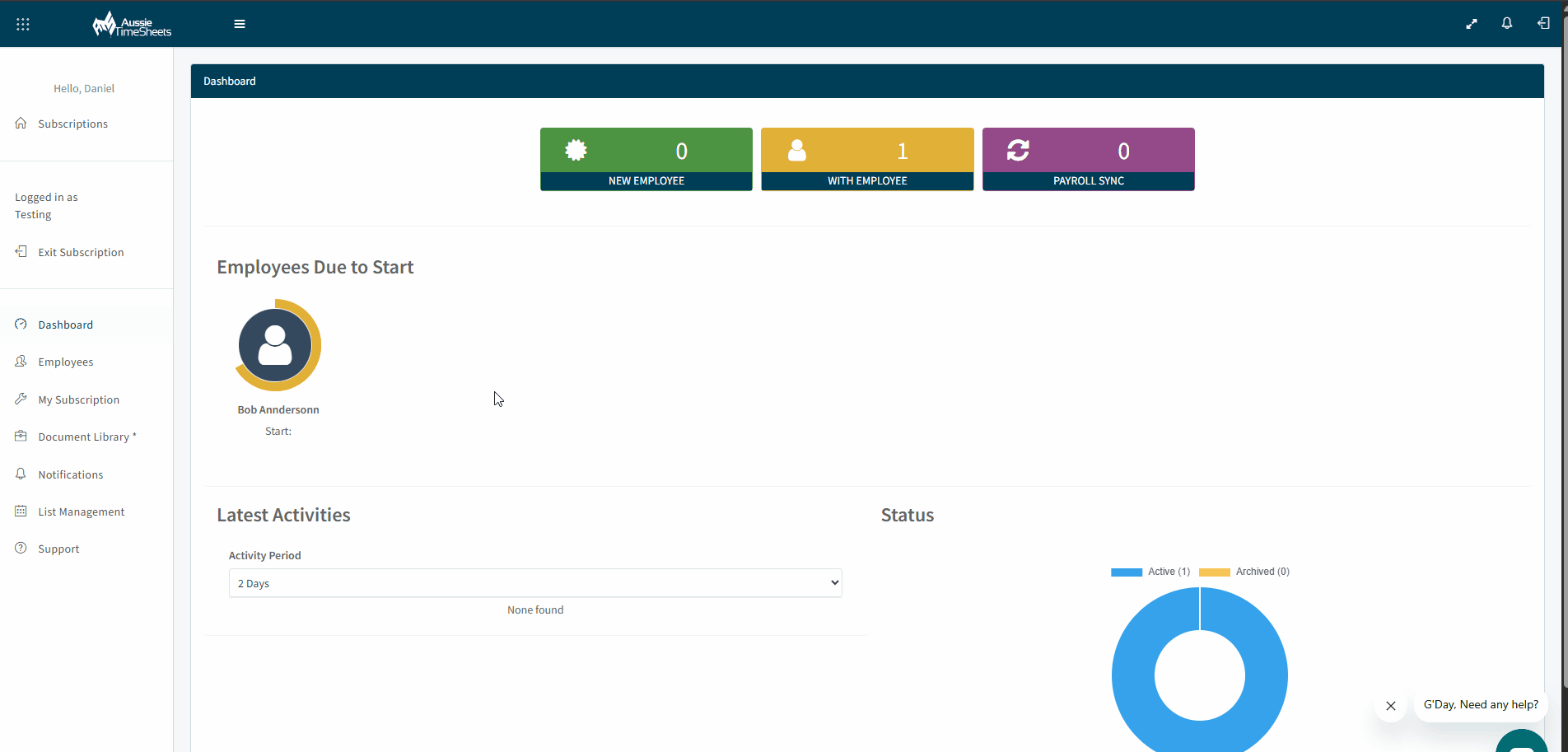Open Employees menu item
Screen dimensions: 1568x752
[x=66, y=362]
